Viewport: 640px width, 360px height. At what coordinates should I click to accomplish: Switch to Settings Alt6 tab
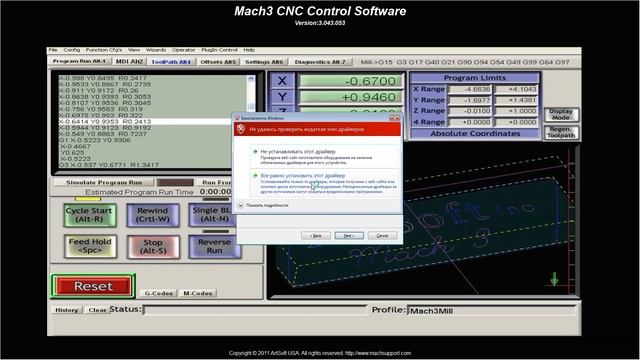tap(264, 62)
